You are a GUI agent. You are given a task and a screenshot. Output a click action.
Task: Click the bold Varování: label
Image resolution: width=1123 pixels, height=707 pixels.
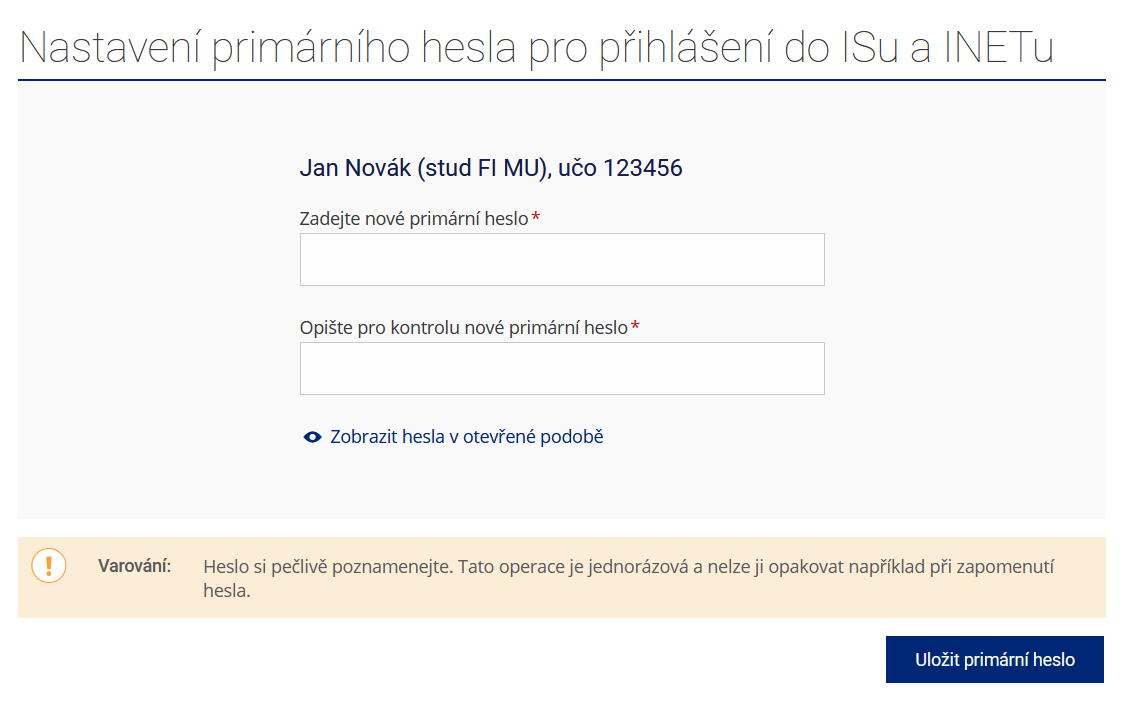click(135, 567)
